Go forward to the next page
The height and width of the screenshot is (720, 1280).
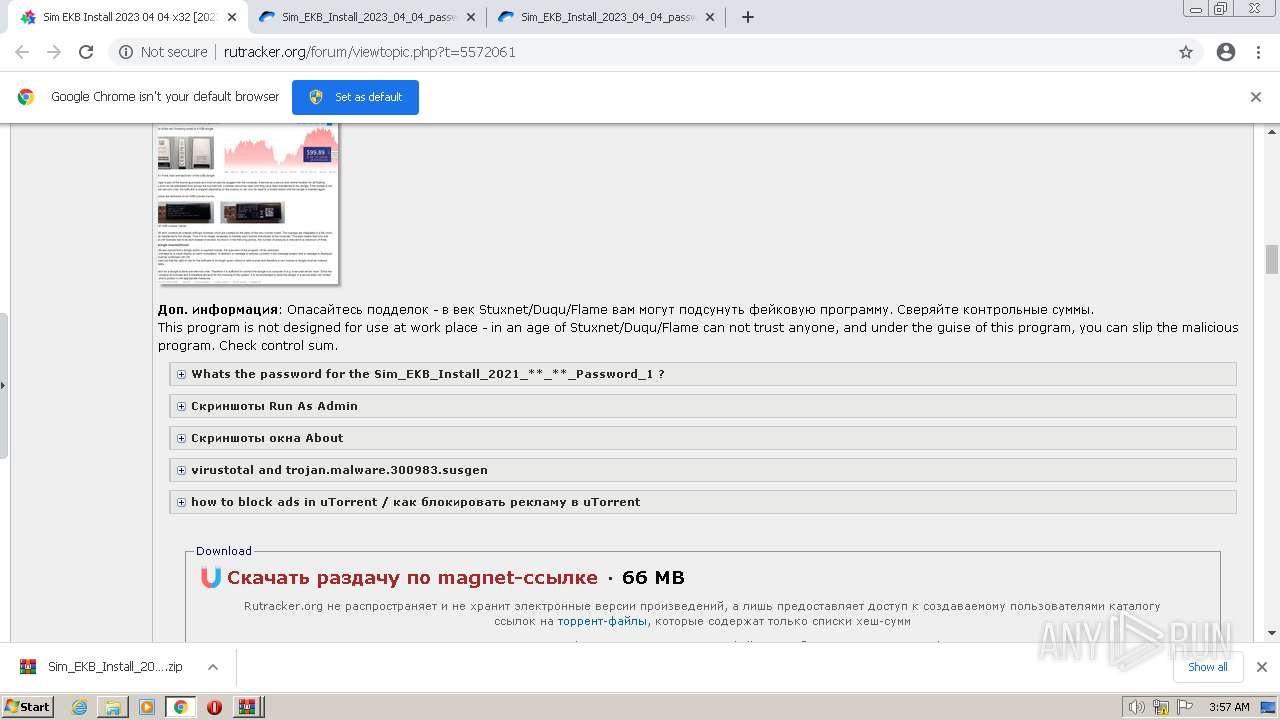pyautogui.click(x=54, y=52)
